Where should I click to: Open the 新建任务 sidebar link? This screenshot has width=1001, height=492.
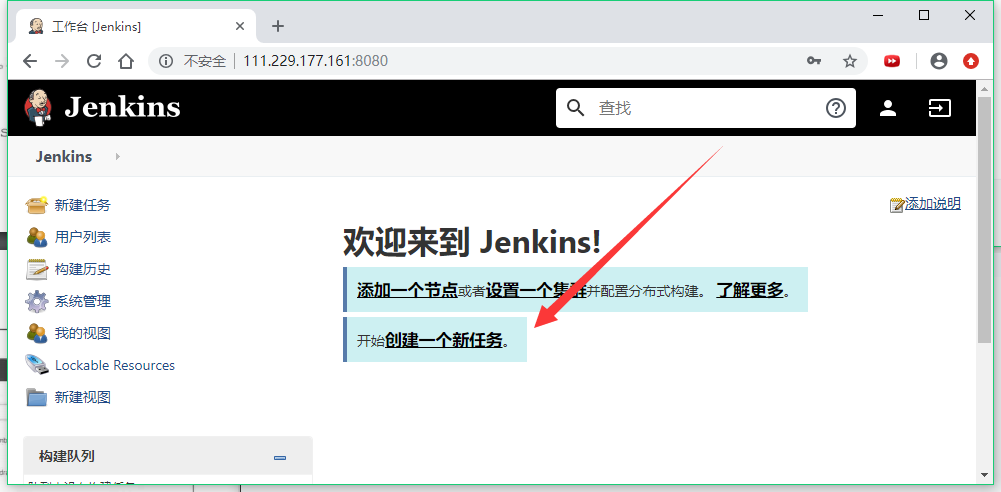click(83, 205)
